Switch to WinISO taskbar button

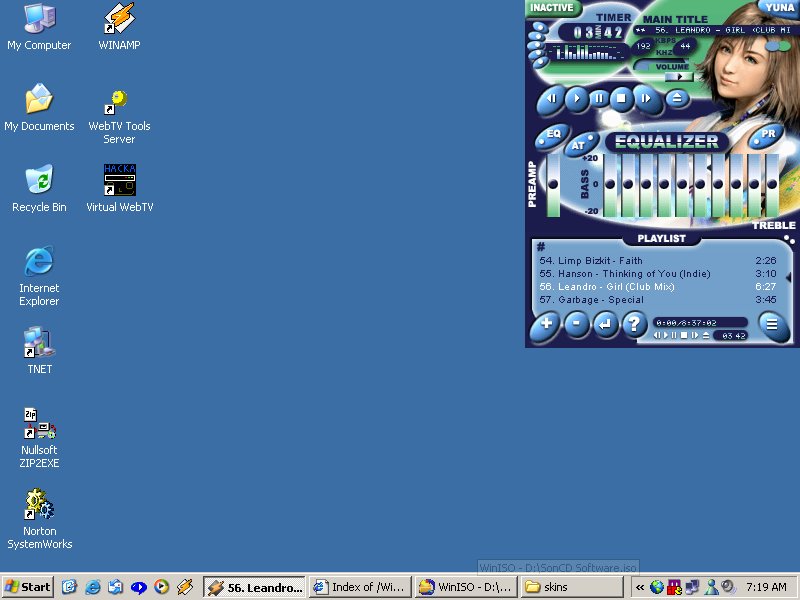coord(465,587)
